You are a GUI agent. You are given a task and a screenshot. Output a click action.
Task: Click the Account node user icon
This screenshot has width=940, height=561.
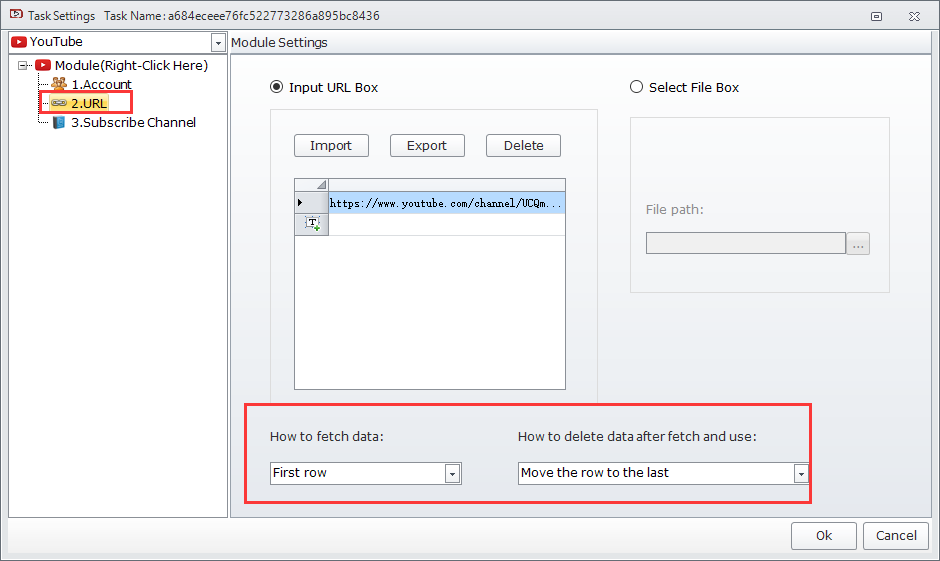[59, 85]
